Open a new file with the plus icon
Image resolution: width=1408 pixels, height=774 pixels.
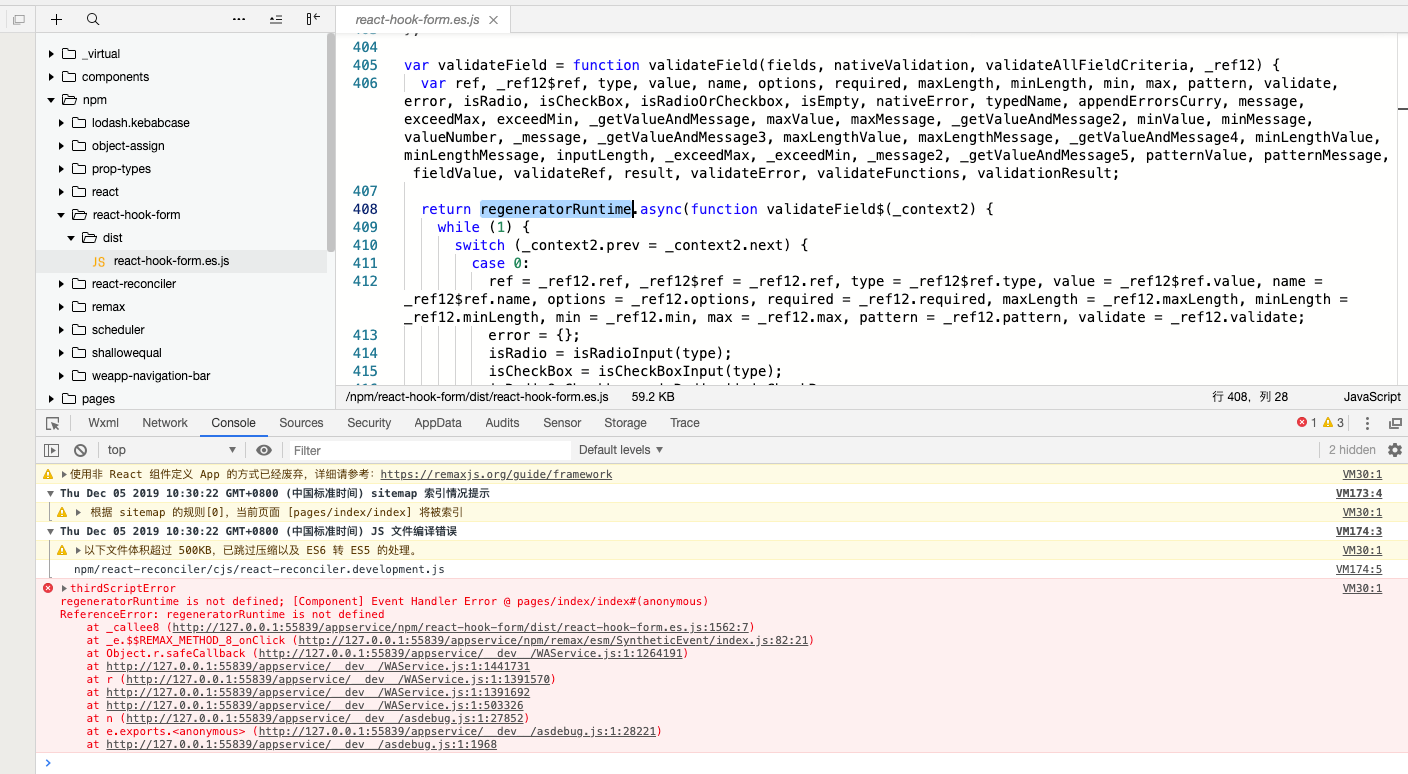pos(56,19)
